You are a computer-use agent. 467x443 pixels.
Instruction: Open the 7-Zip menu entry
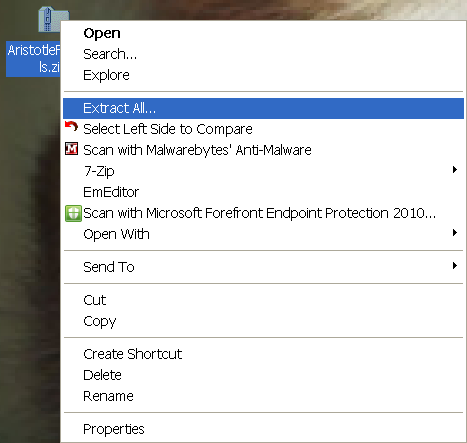click(x=263, y=171)
